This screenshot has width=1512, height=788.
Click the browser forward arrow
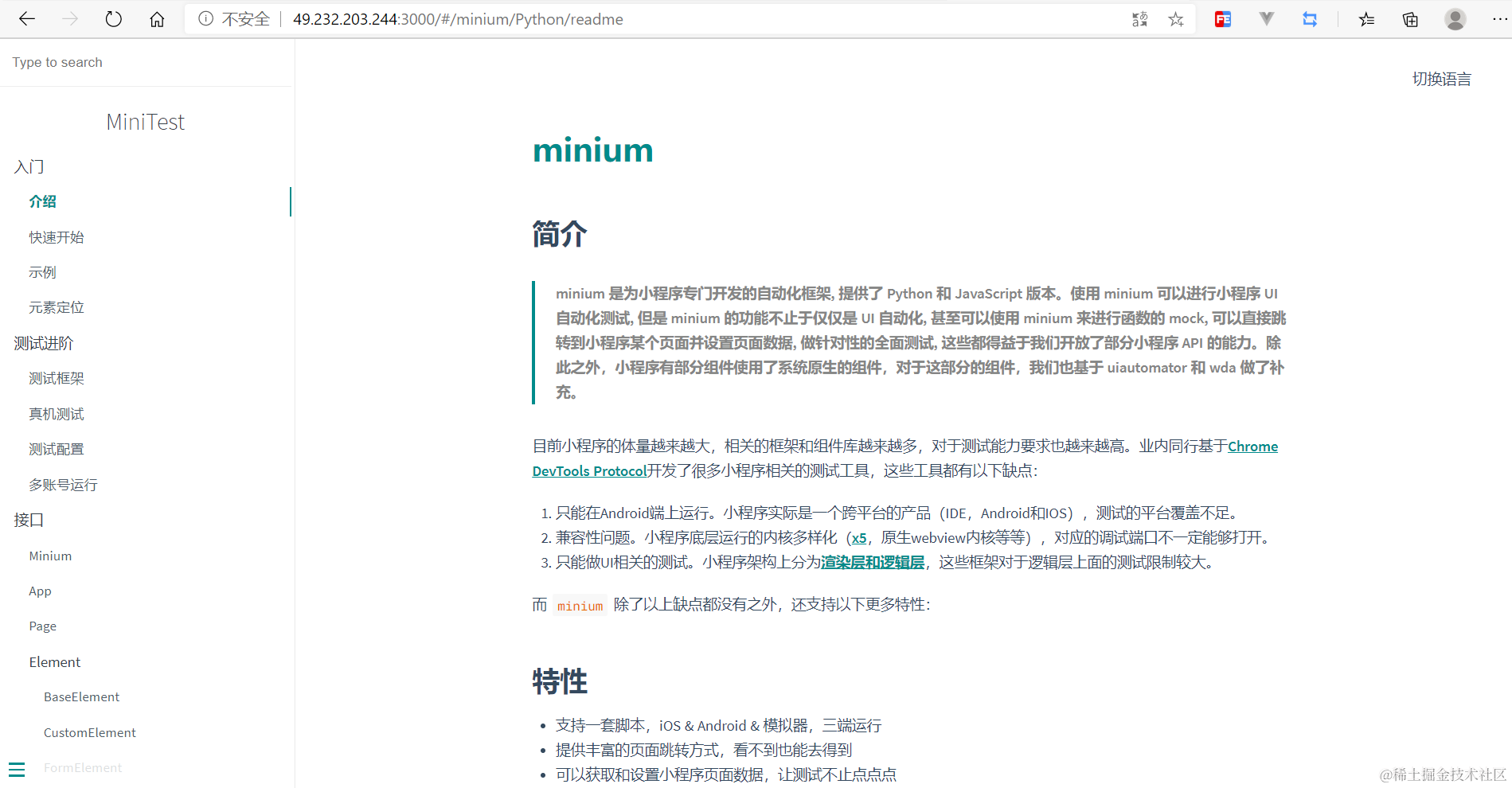click(x=70, y=19)
